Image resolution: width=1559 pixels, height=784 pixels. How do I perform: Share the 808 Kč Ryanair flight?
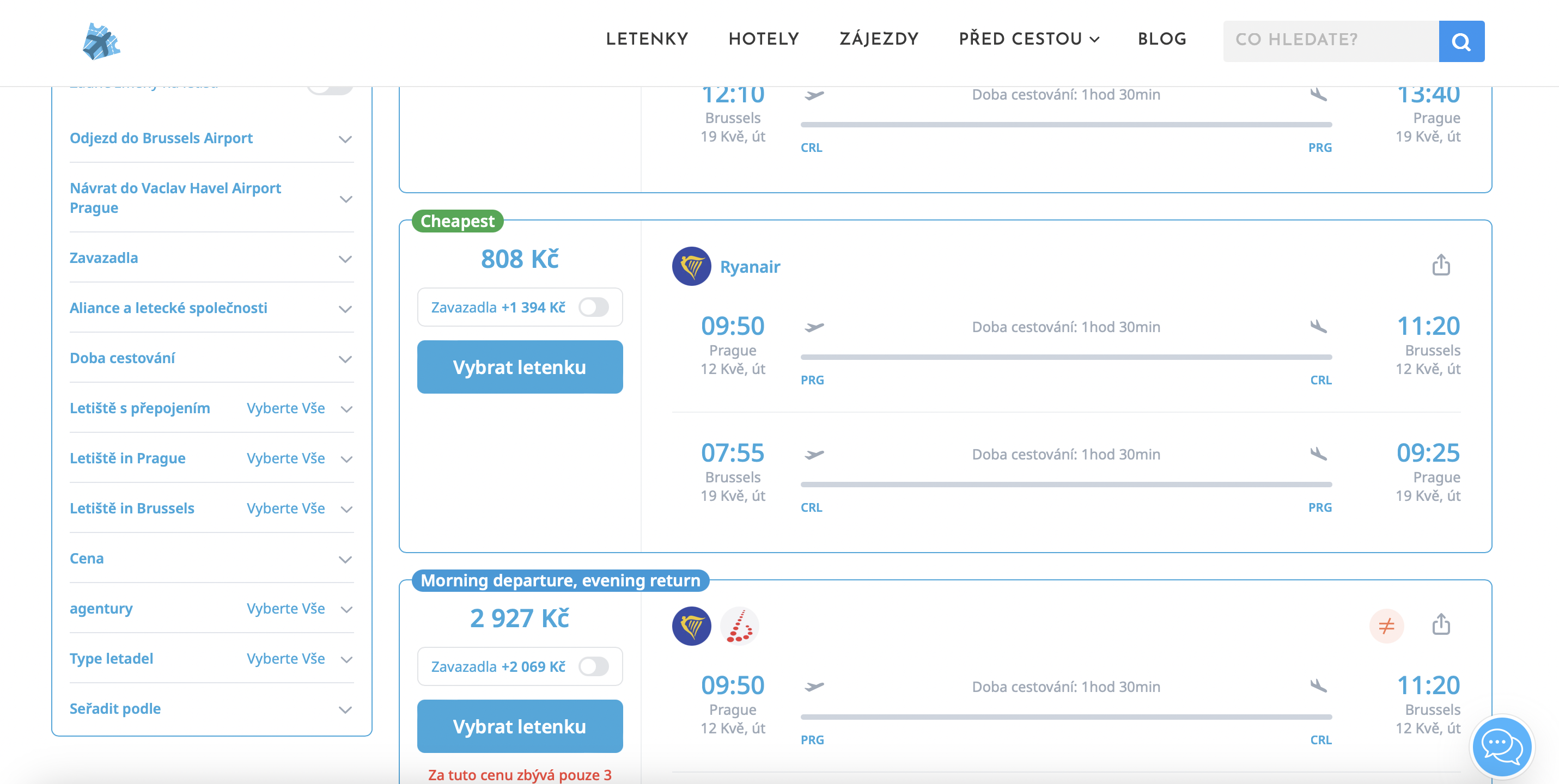(1441, 265)
